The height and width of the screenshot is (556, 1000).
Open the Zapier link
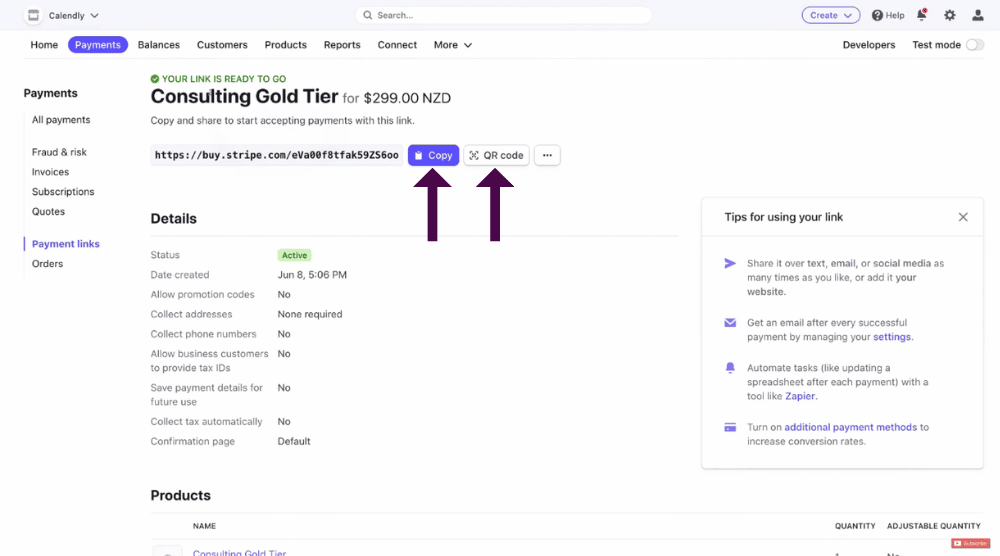point(800,396)
